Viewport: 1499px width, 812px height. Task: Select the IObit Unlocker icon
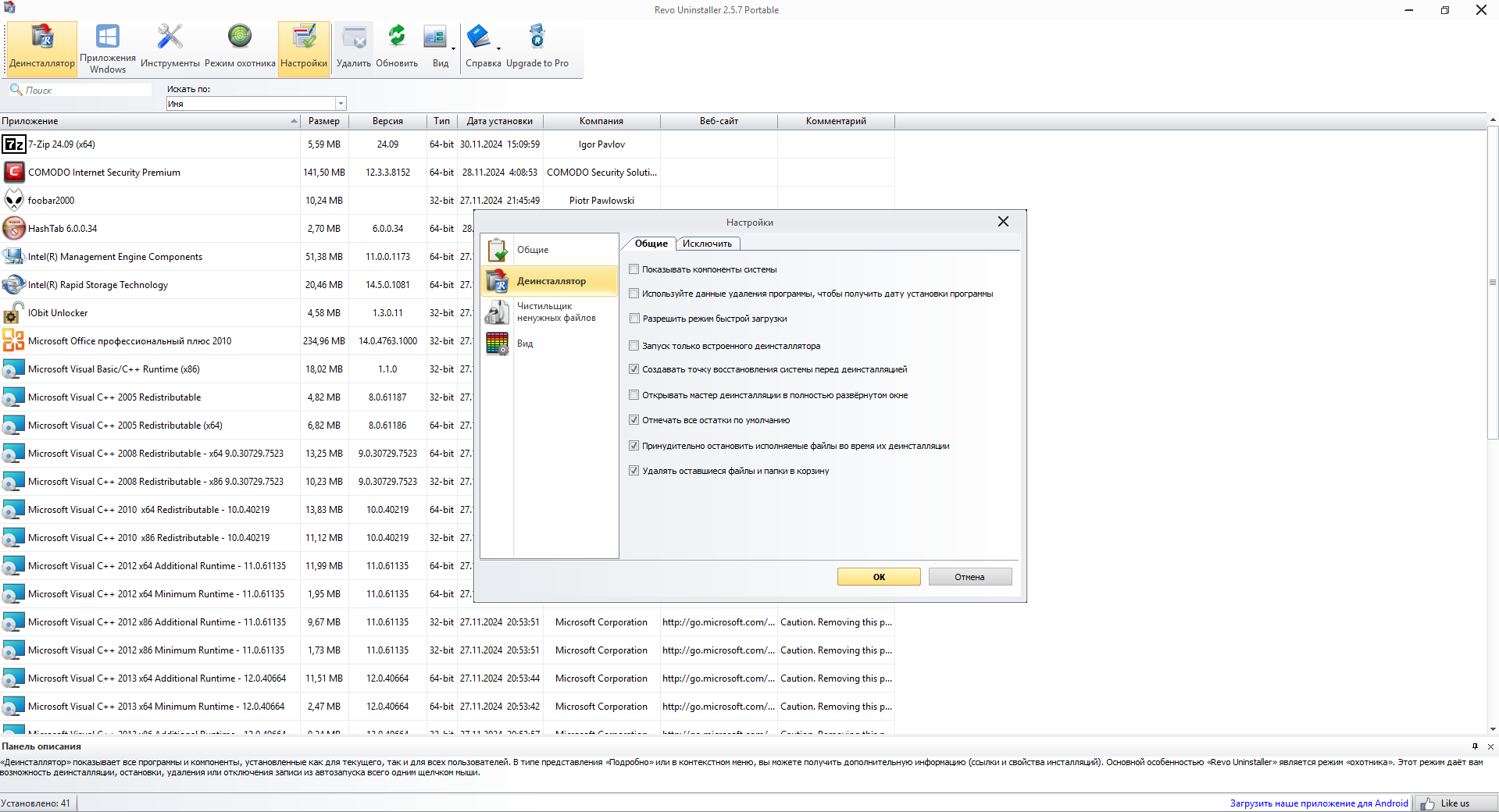click(14, 313)
